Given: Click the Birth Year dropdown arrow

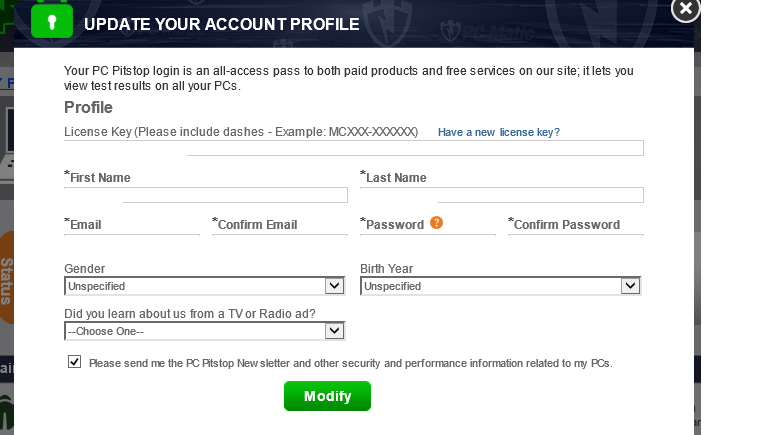Looking at the screenshot, I should (x=630, y=286).
